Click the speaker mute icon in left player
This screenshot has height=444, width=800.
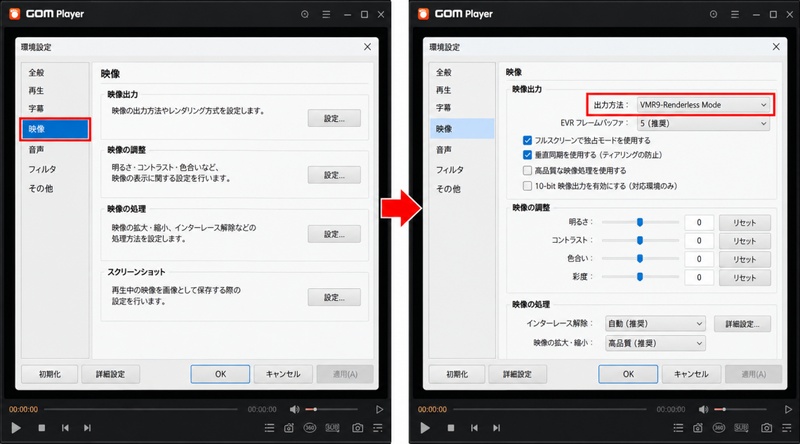[294, 409]
